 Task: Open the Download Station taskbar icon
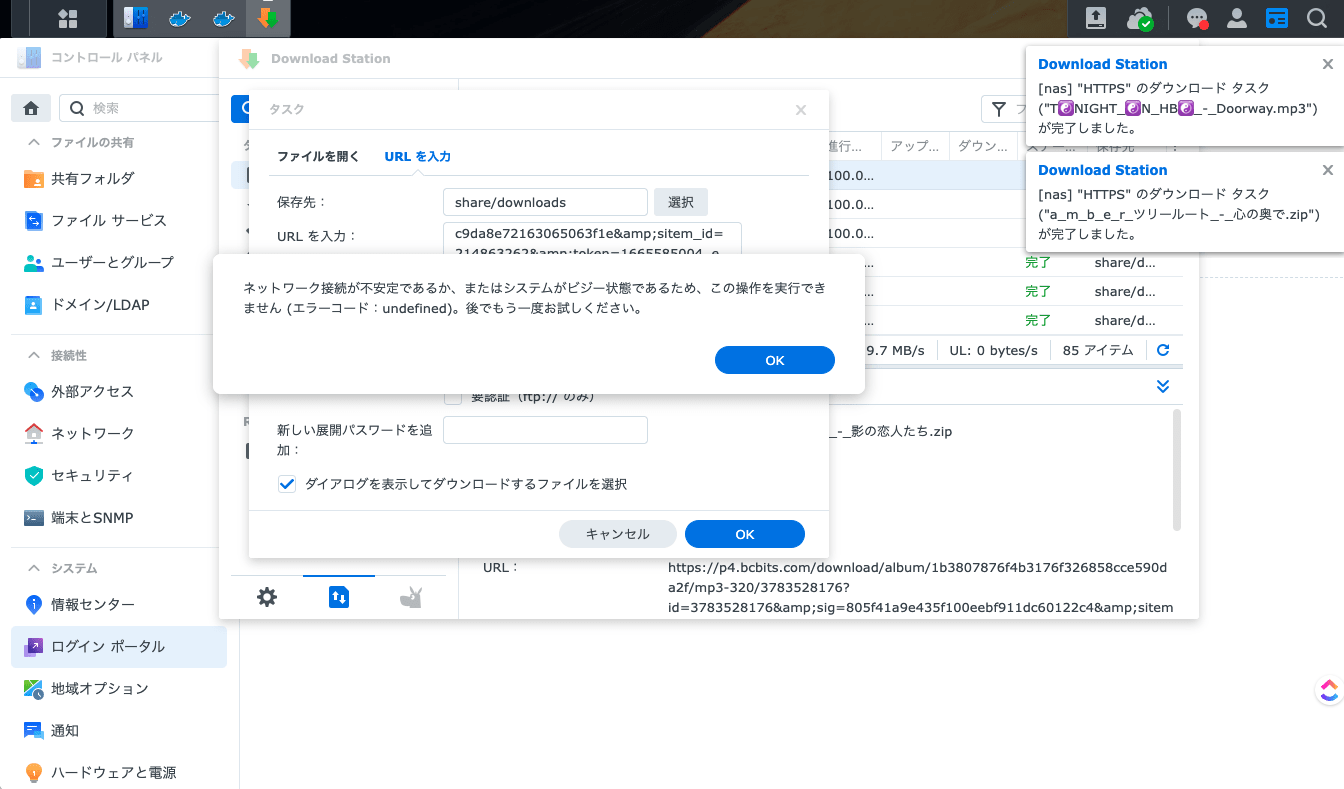tap(268, 18)
